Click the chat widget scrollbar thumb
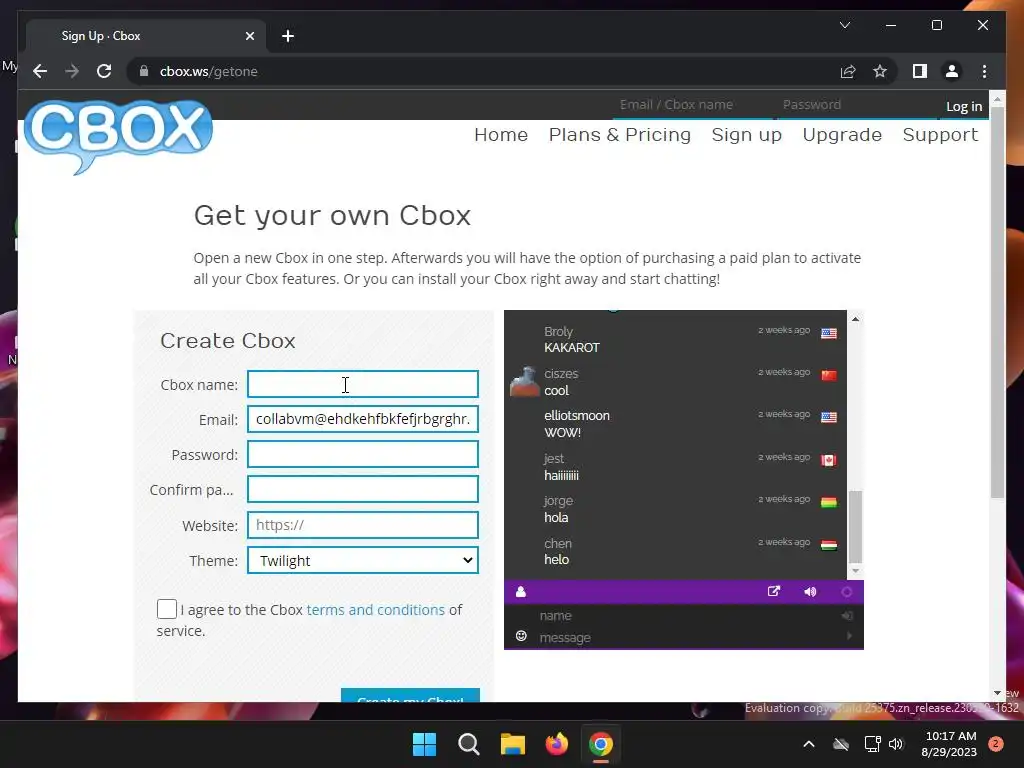Screen dimensions: 1024x768 [x=855, y=526]
